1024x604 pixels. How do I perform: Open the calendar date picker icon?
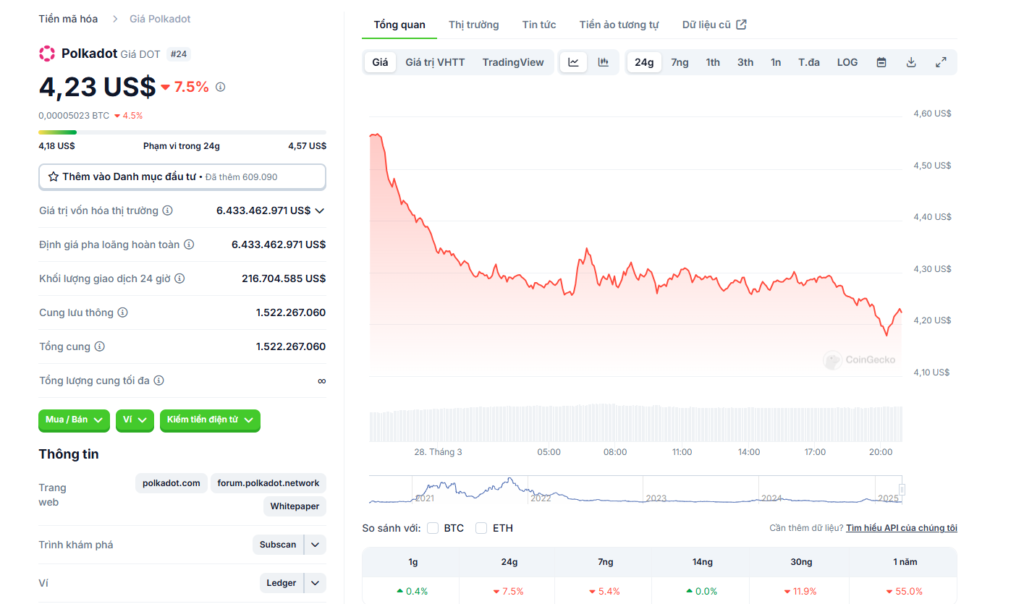(x=881, y=62)
